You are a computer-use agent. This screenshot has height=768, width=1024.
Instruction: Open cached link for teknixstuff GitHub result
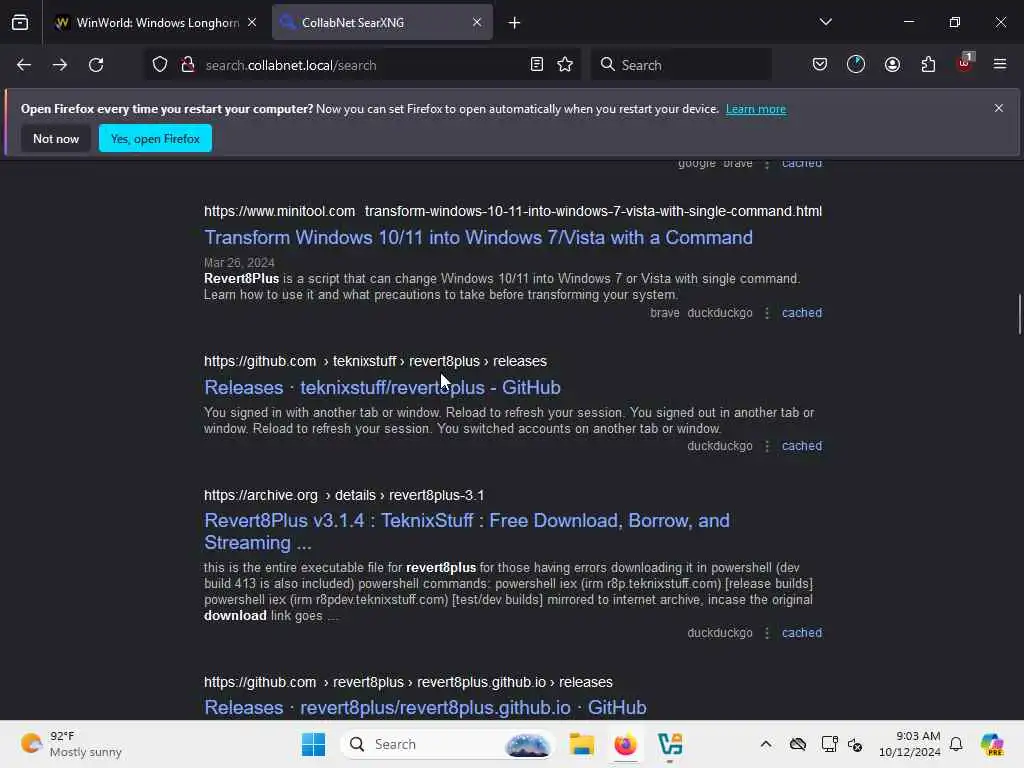[802, 446]
